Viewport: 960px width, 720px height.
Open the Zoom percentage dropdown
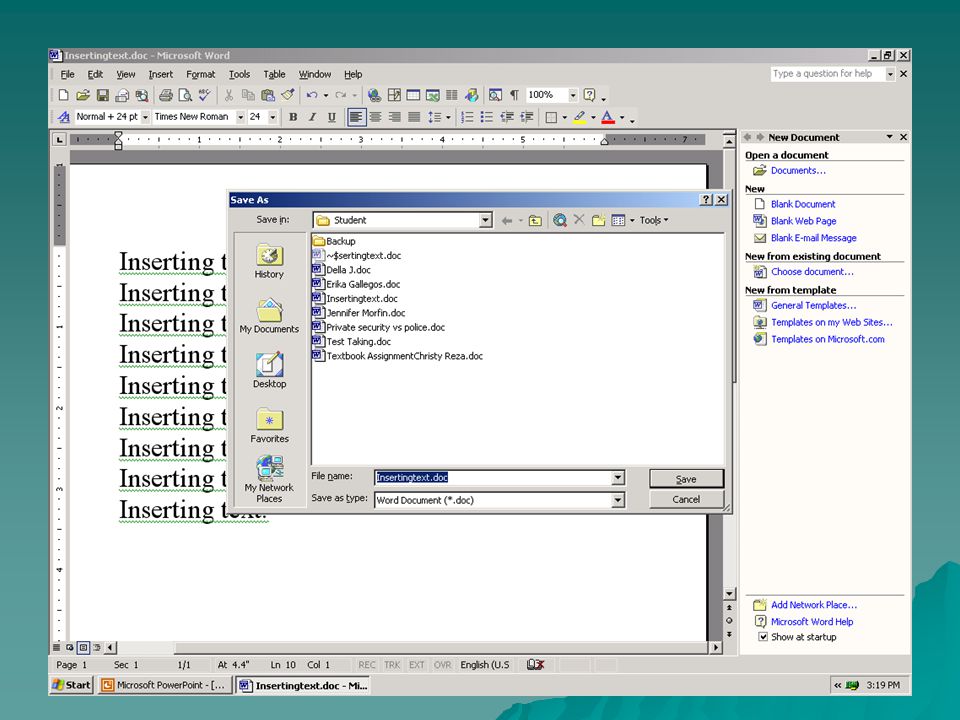(x=573, y=95)
